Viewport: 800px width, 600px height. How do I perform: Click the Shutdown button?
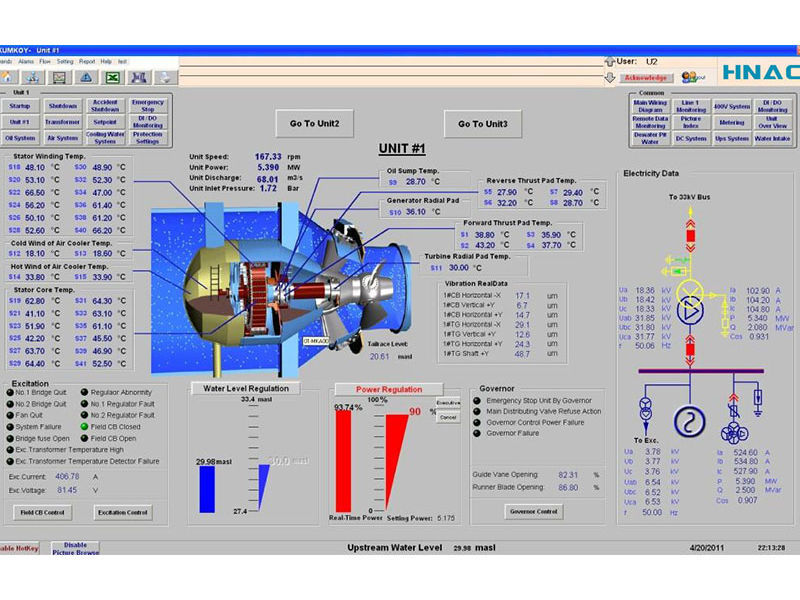pyautogui.click(x=62, y=106)
